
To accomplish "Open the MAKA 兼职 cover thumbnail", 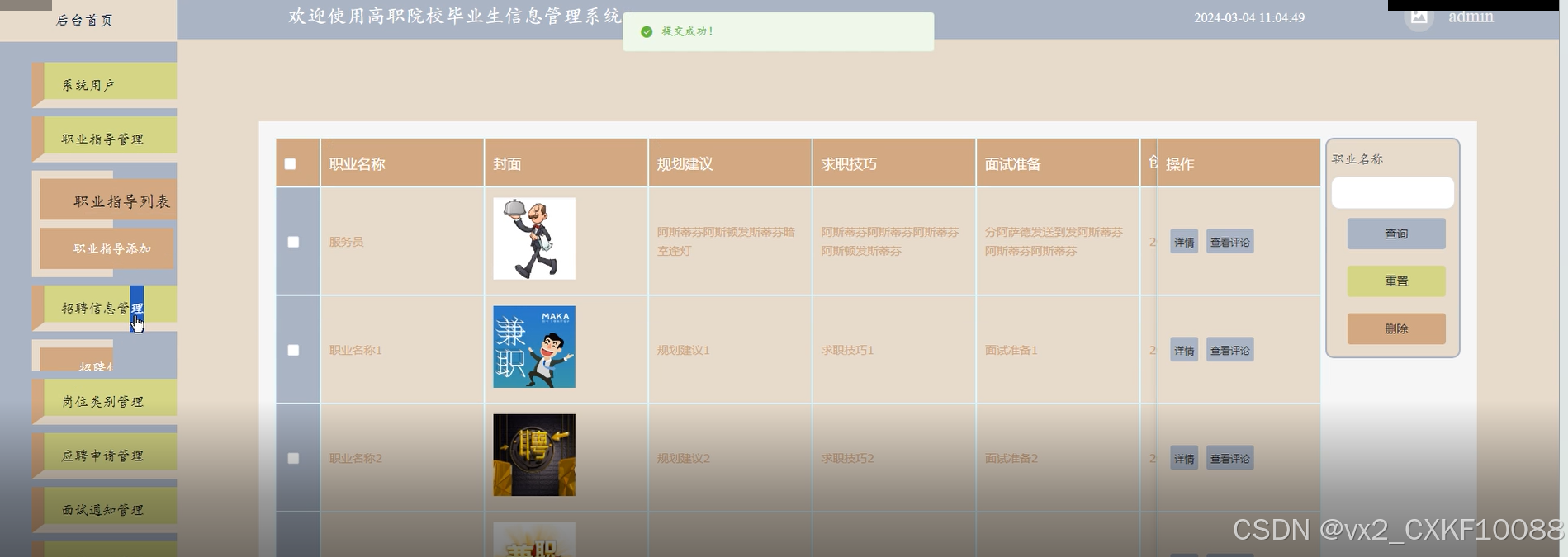I will coord(534,347).
